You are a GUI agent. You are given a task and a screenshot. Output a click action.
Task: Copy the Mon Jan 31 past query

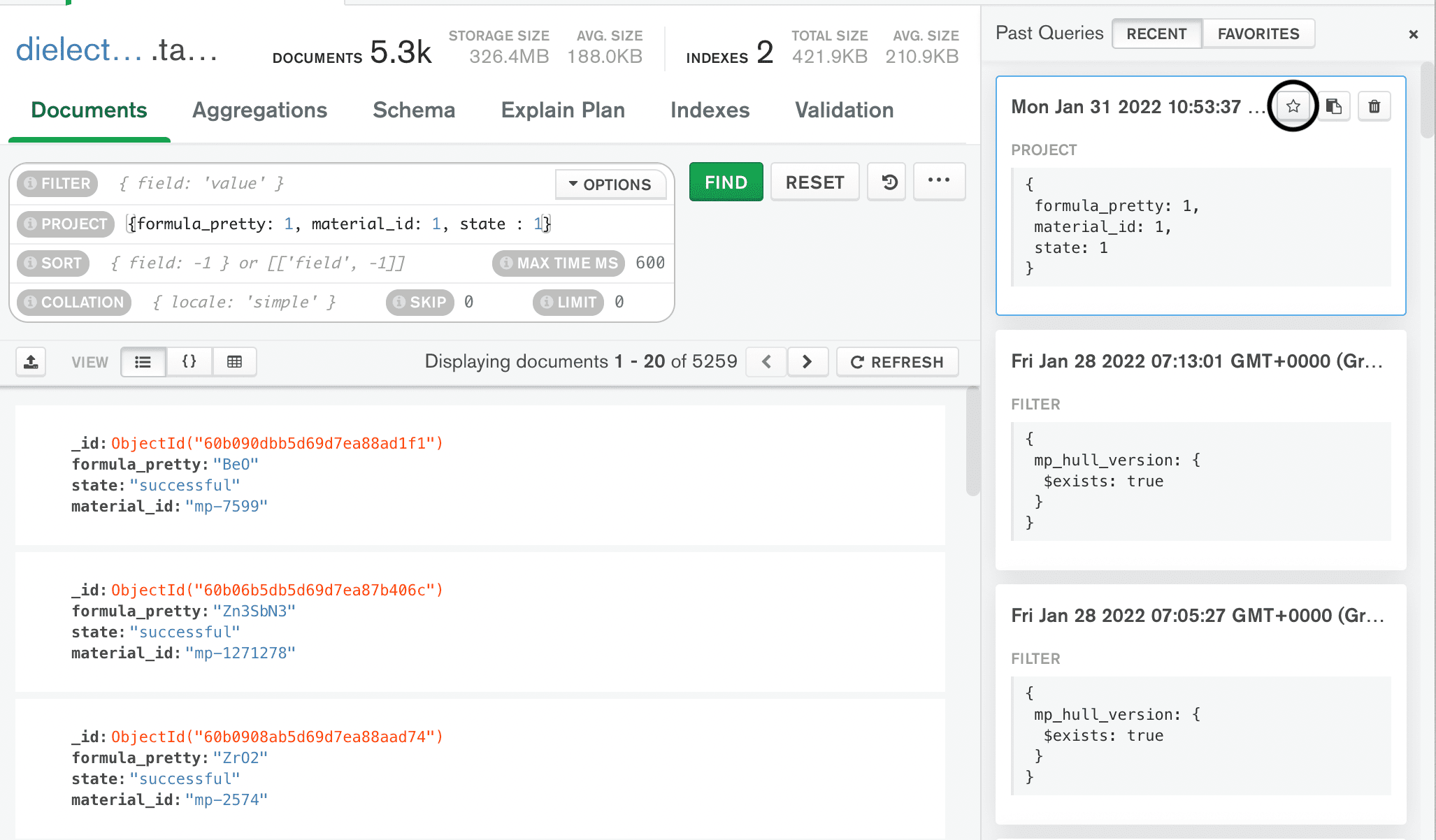[x=1335, y=106]
